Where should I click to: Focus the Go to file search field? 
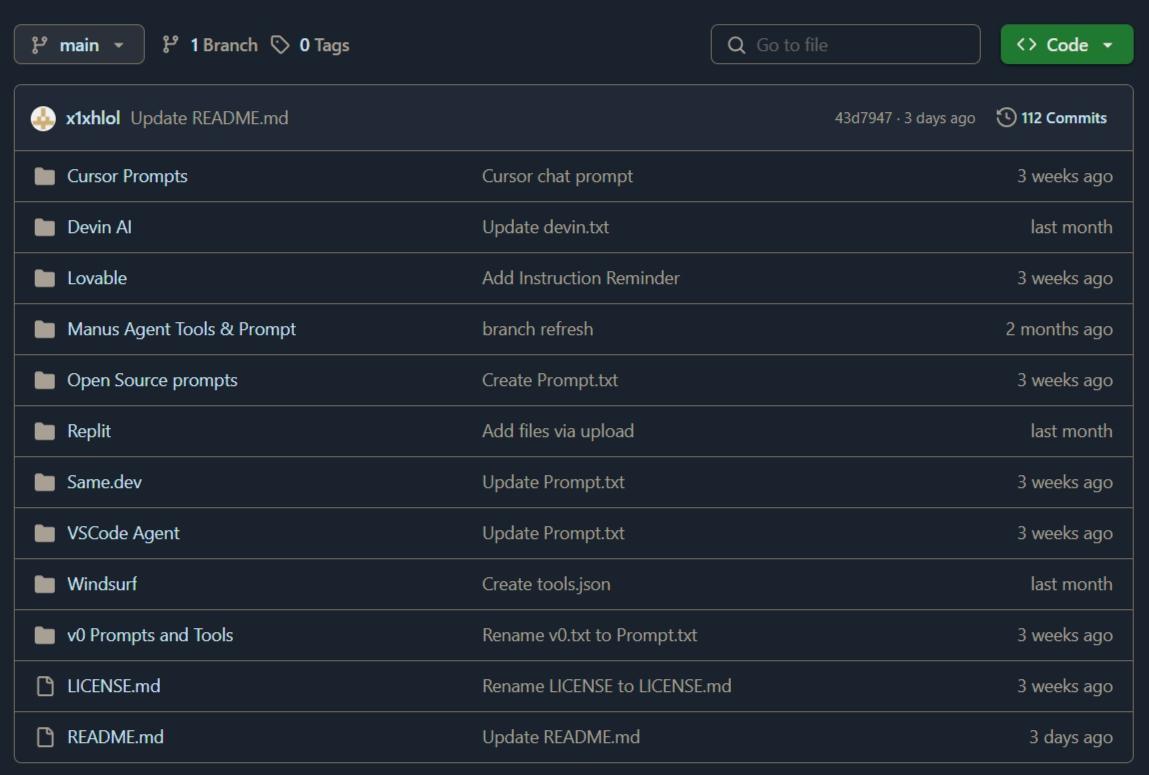[x=845, y=45]
